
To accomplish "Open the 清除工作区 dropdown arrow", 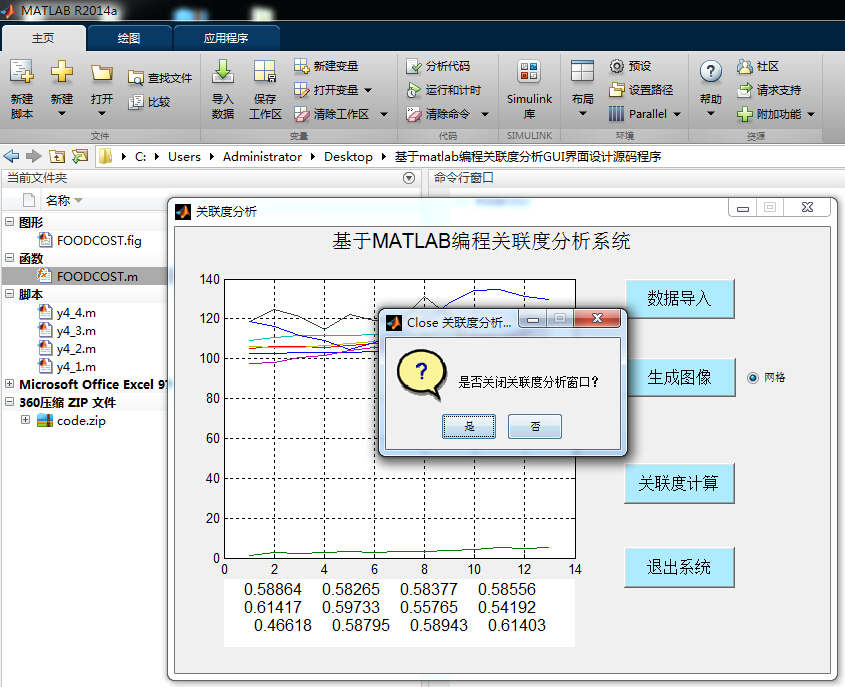I will tap(384, 114).
